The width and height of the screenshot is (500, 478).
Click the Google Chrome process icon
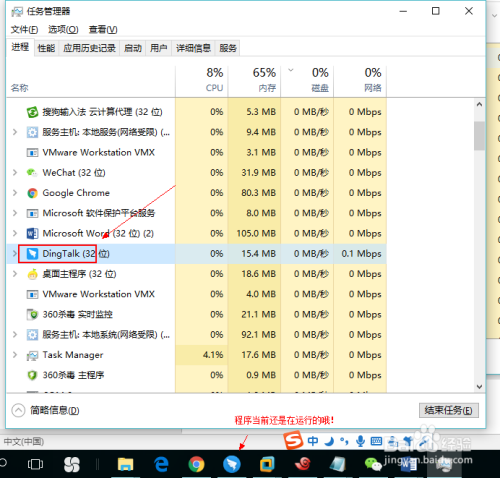pos(32,193)
